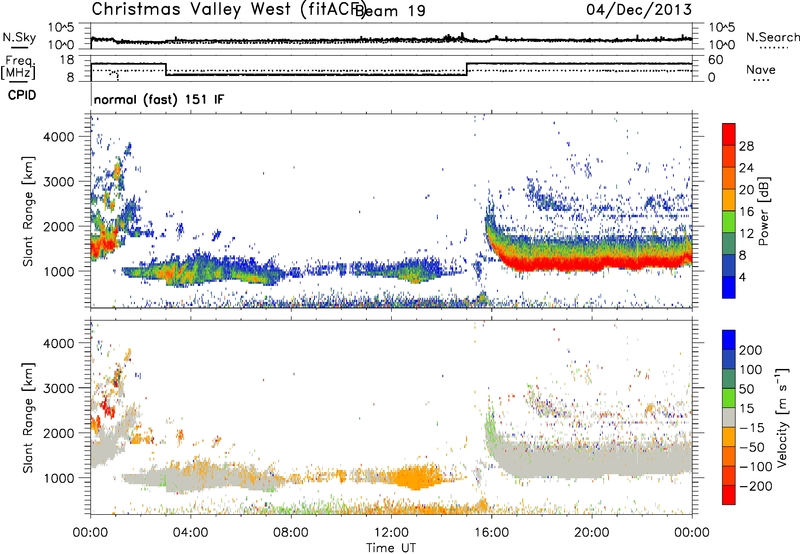Image resolution: width=800 pixels, height=554 pixels.
Task: Click the red high-power band after 16:00
Action: click(592, 264)
